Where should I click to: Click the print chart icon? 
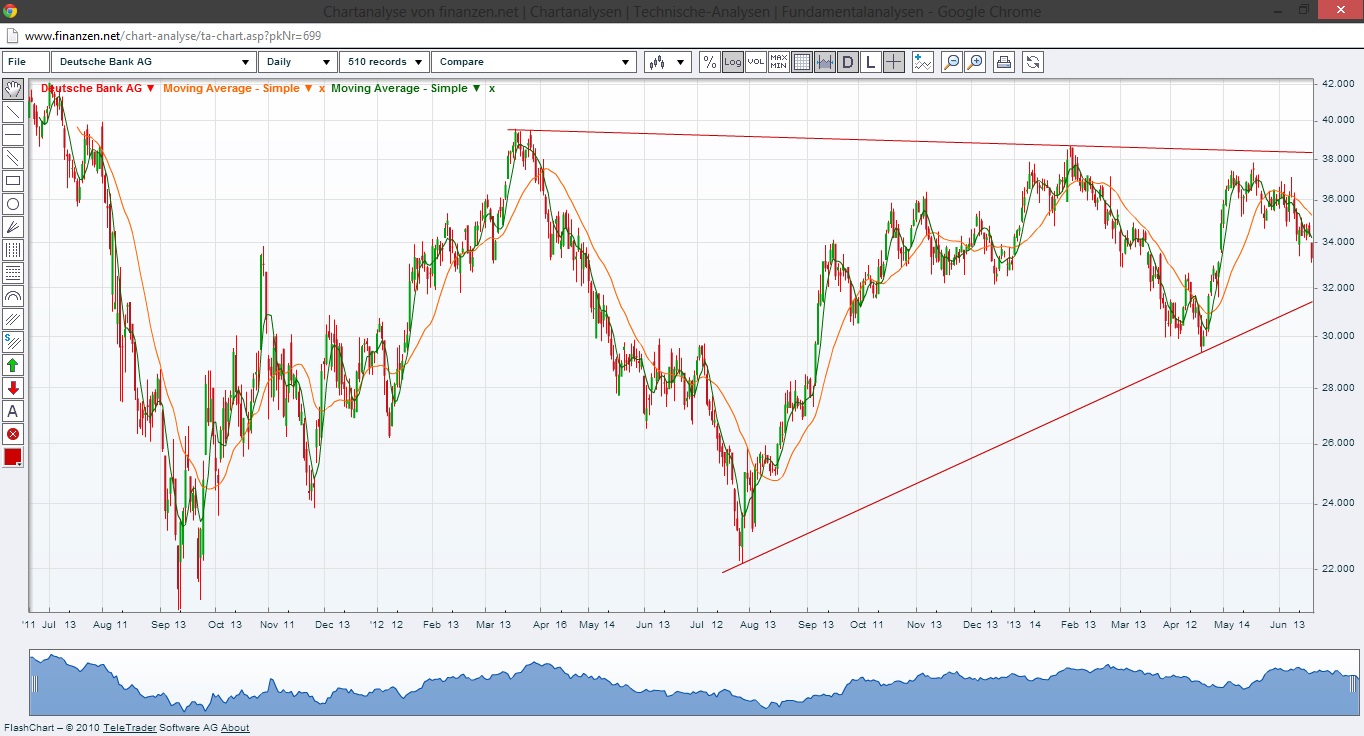pos(1003,61)
